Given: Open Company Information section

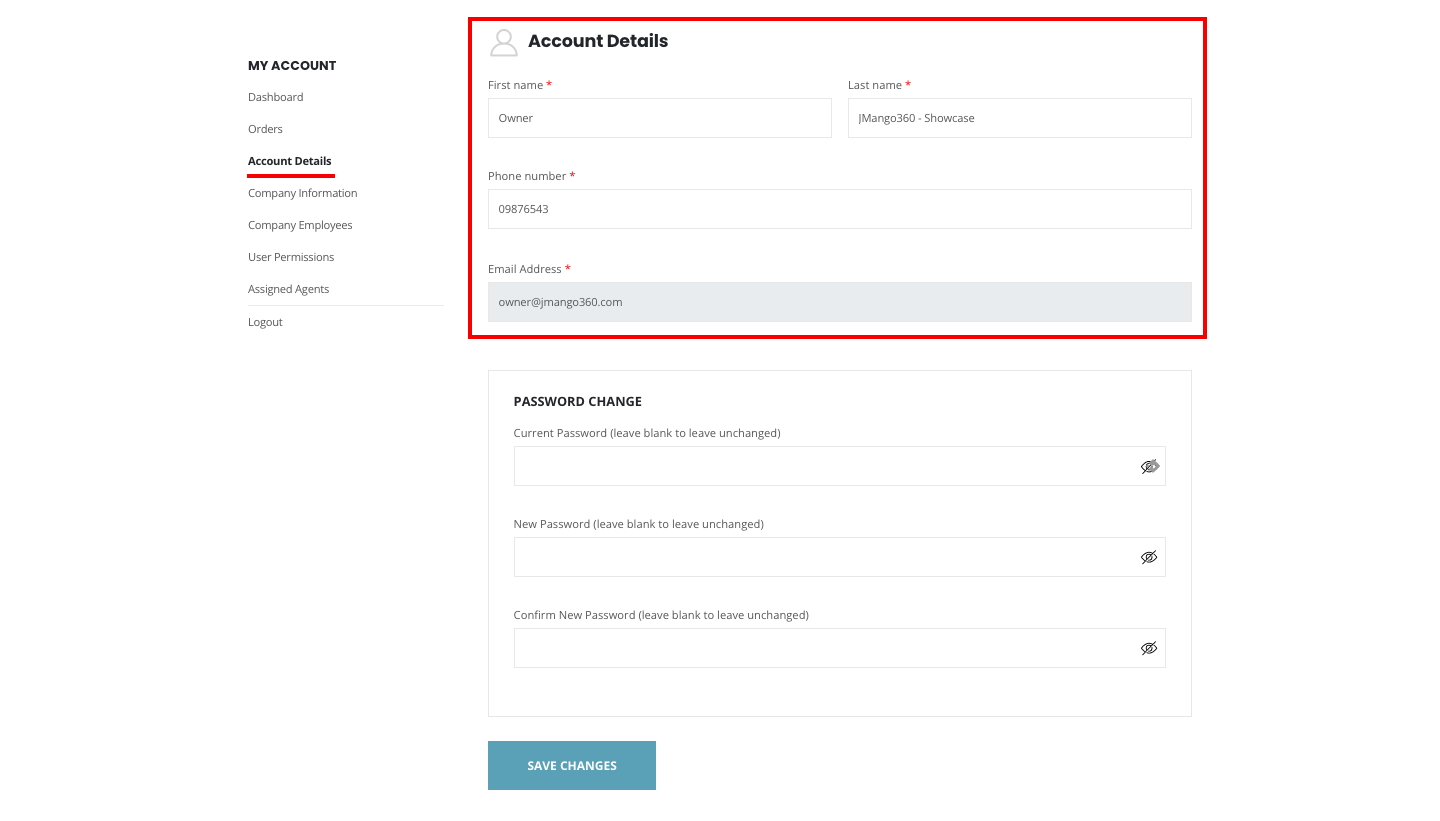Looking at the screenshot, I should point(302,193).
